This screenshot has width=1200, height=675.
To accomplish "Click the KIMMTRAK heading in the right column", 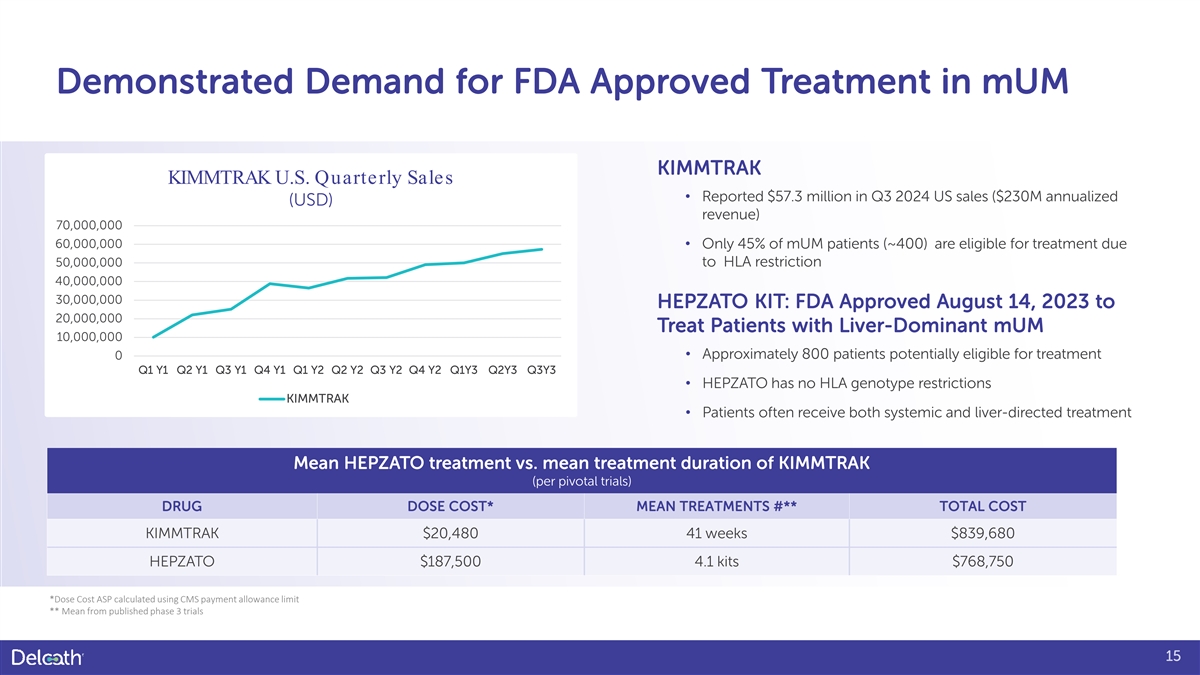I will 708,166.
